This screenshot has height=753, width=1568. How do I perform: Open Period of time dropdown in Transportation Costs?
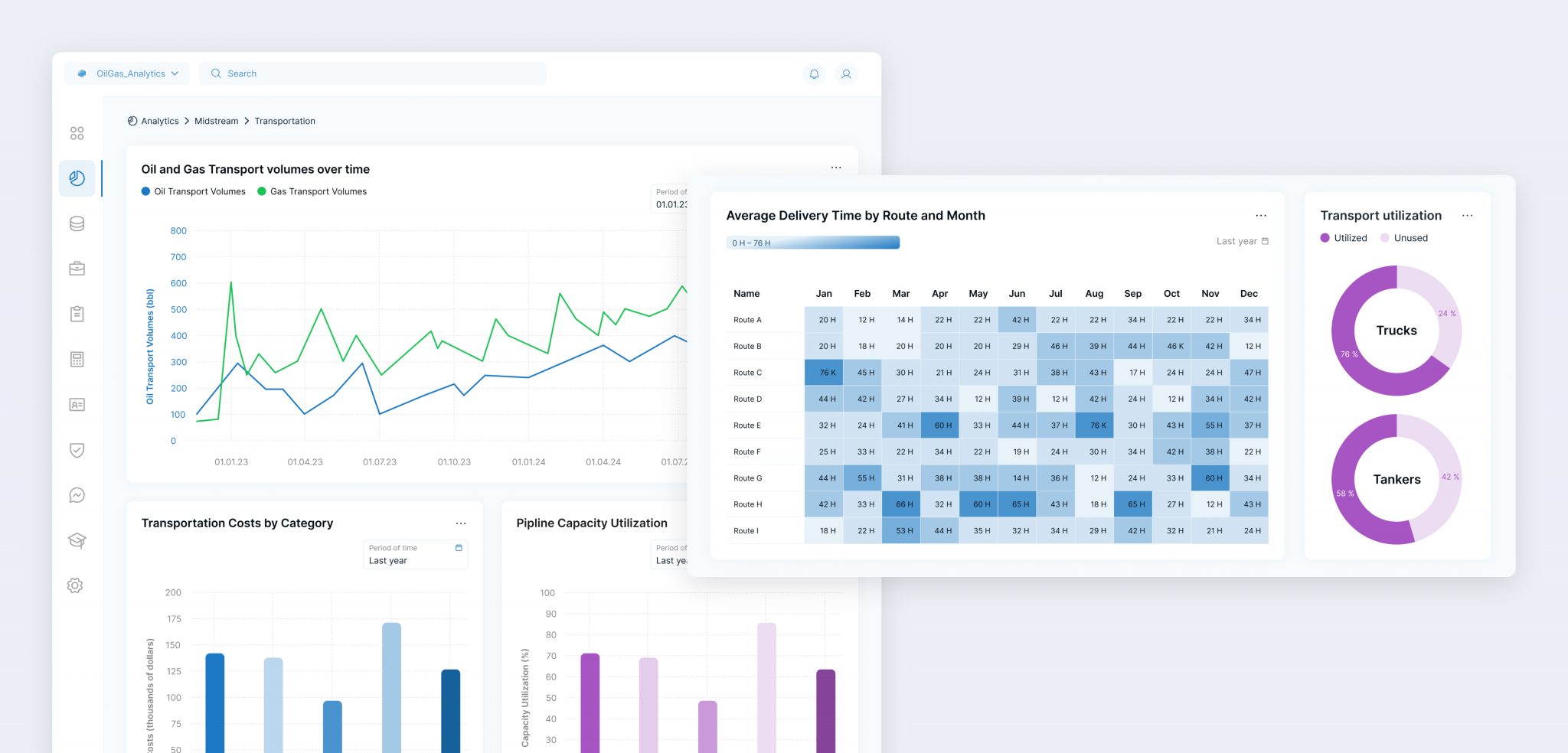(415, 555)
